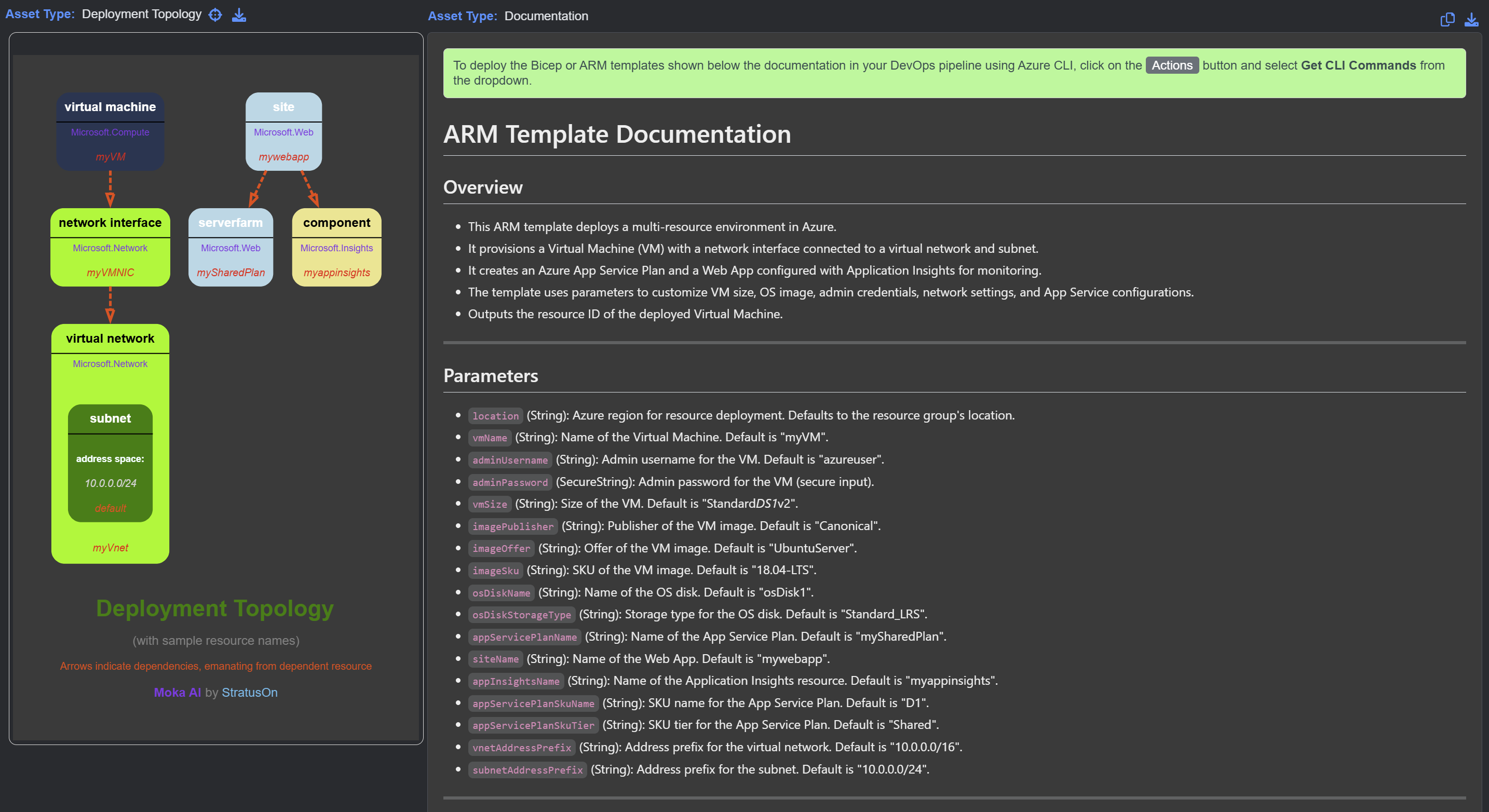The width and height of the screenshot is (1489, 812).
Task: Download the ARM Template documentation
Action: 1471,19
